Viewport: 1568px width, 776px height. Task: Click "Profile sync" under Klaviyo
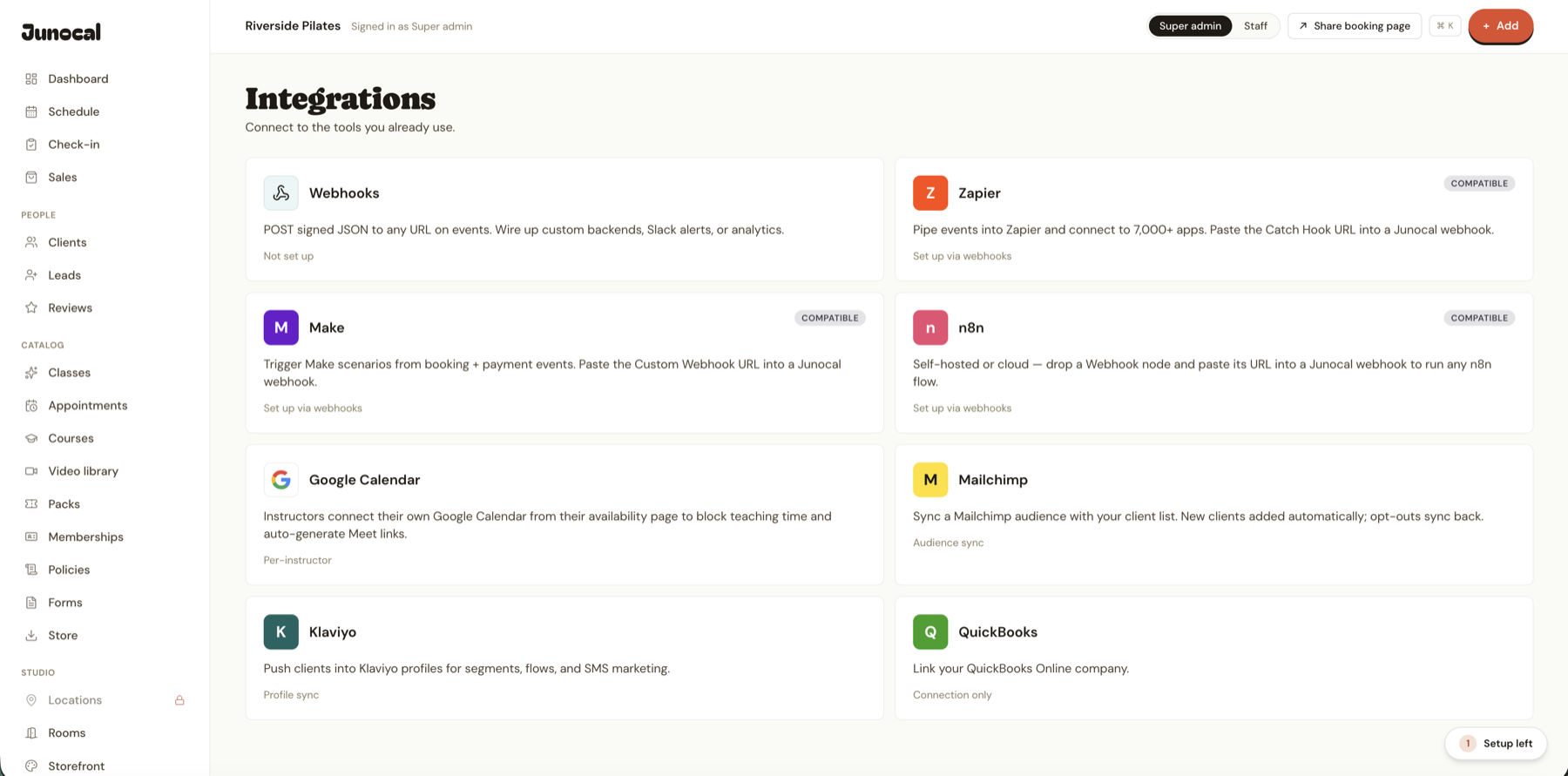pyautogui.click(x=291, y=695)
